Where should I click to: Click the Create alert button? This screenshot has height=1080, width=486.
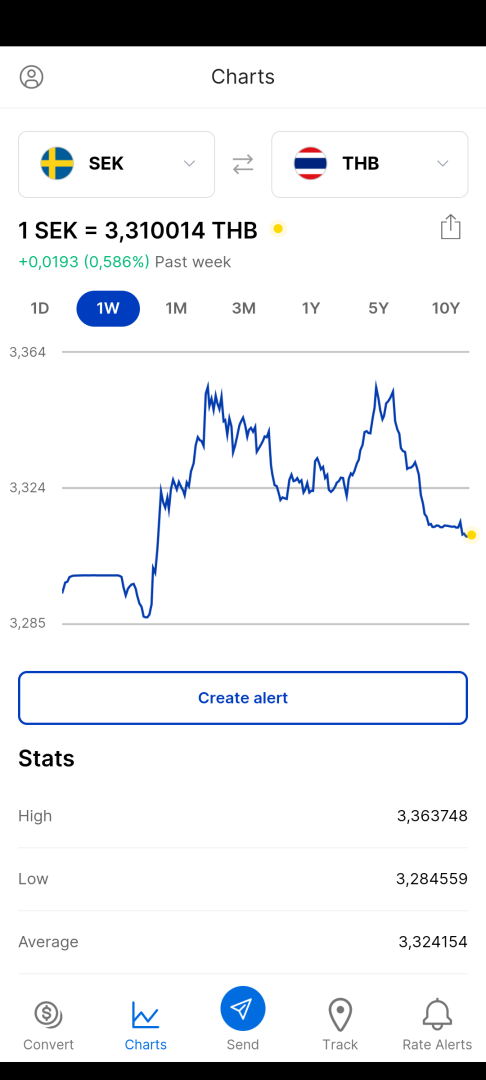pyautogui.click(x=243, y=698)
